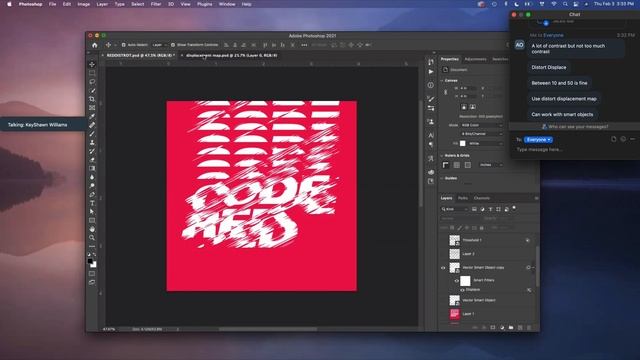The width and height of the screenshot is (640, 360).
Task: Select the Zoom tool
Action: point(92,238)
